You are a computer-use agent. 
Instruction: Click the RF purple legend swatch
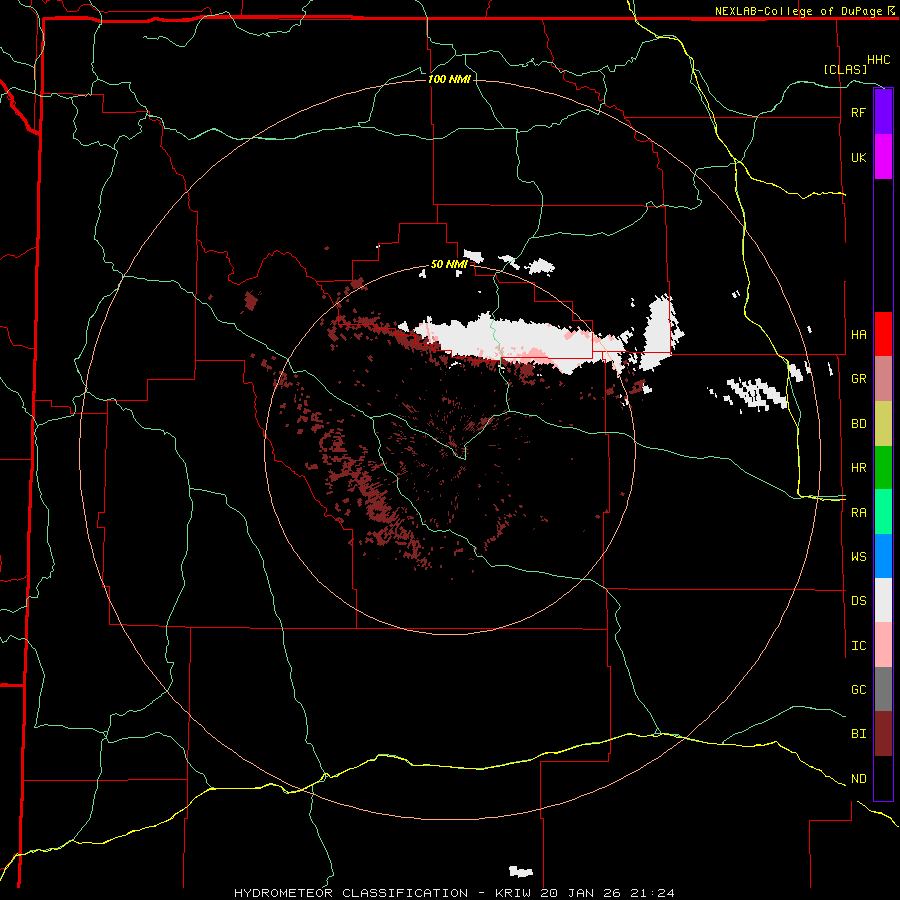pyautogui.click(x=883, y=112)
